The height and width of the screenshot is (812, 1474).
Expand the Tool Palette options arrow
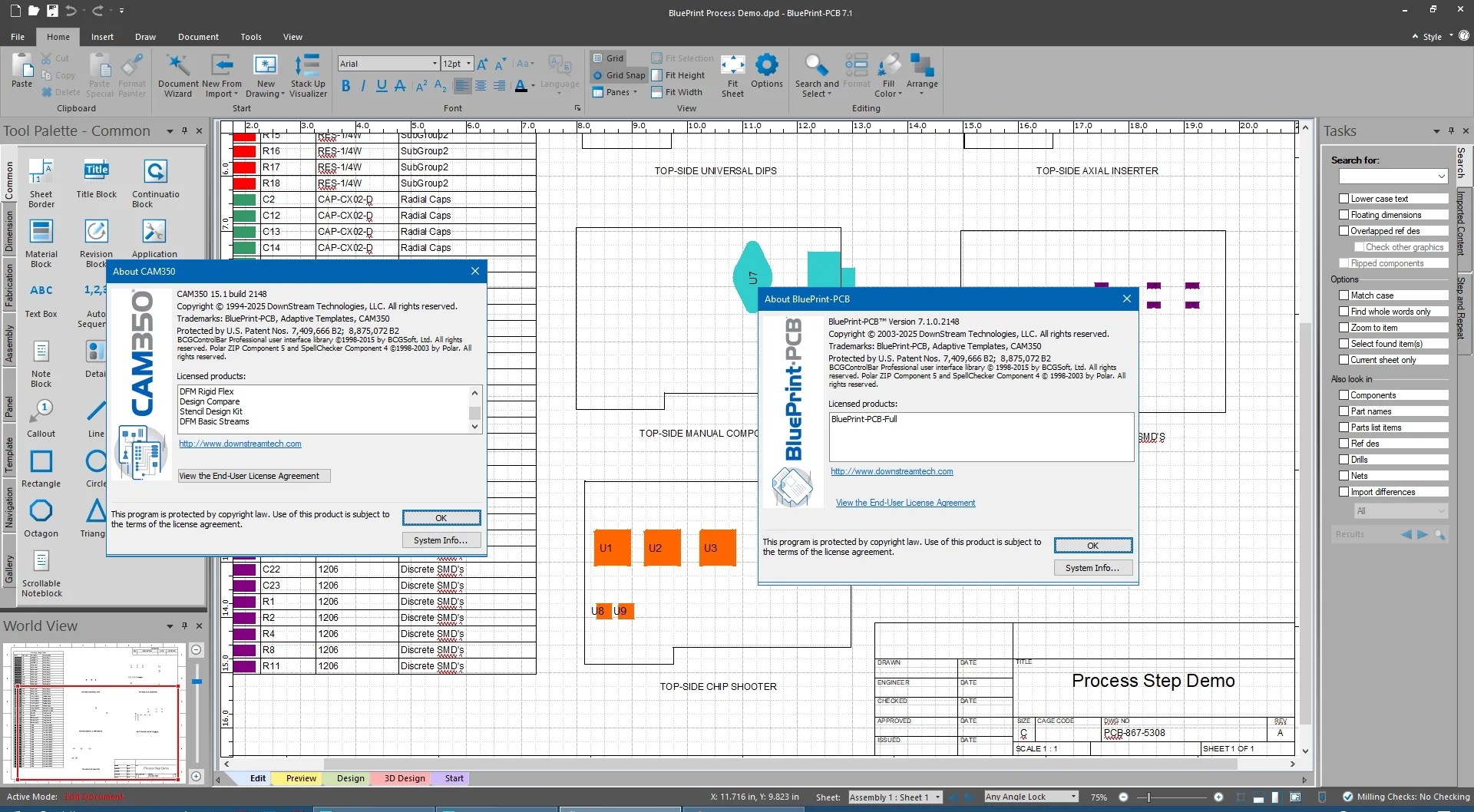[170, 131]
